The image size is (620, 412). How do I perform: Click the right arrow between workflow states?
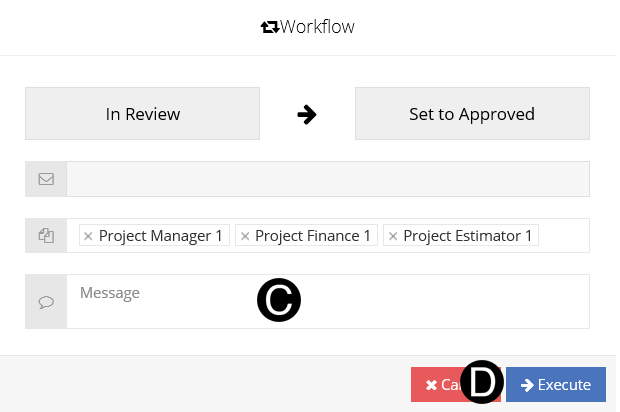[x=307, y=115]
